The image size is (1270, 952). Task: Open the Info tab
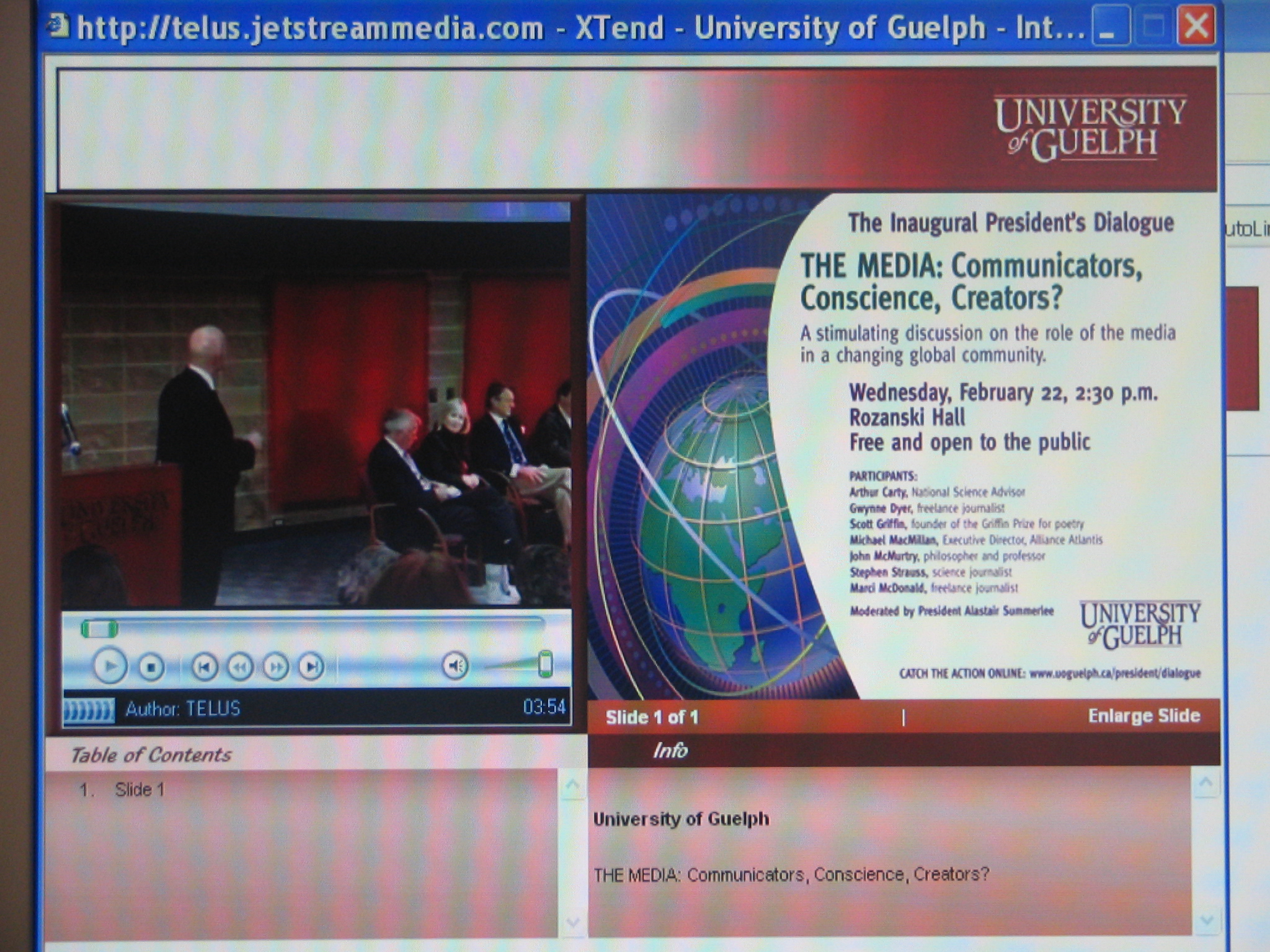tap(670, 751)
